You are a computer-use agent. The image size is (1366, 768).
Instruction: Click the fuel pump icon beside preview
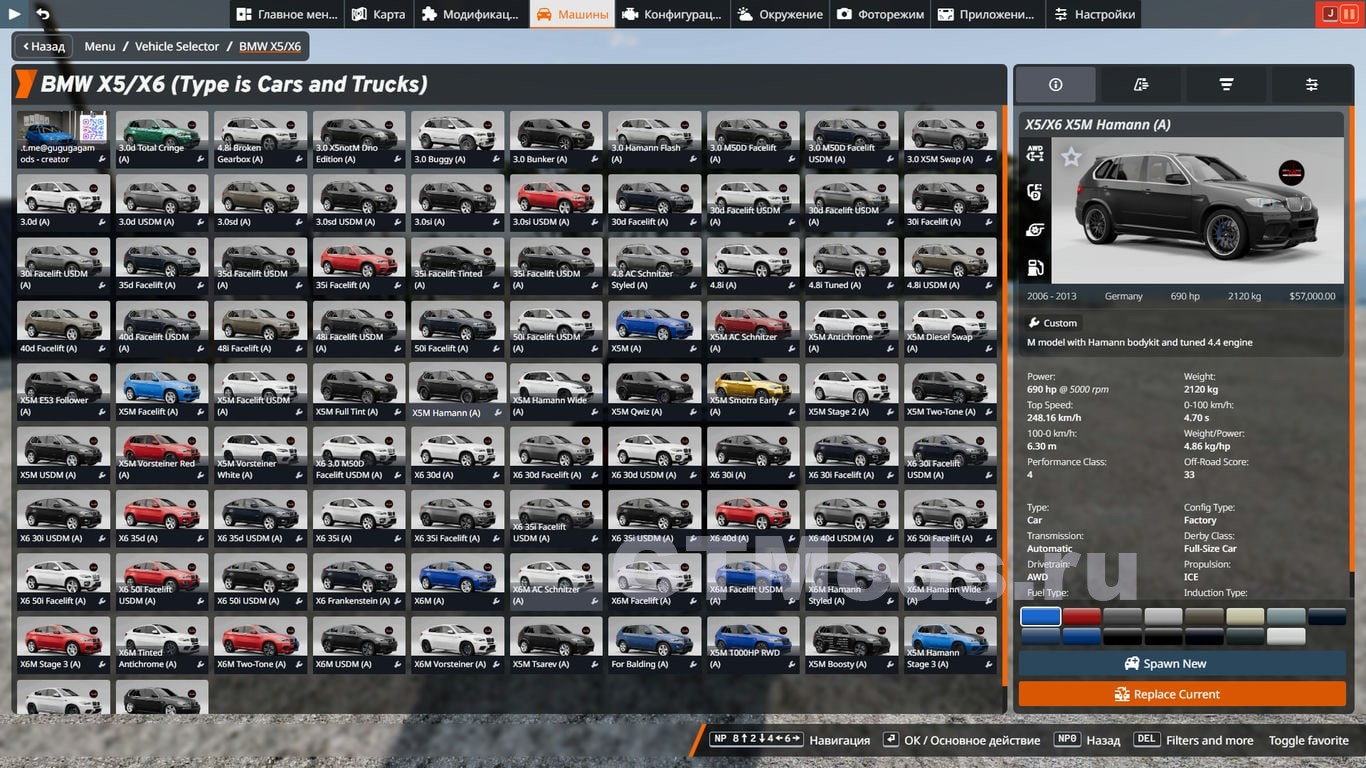point(1035,267)
